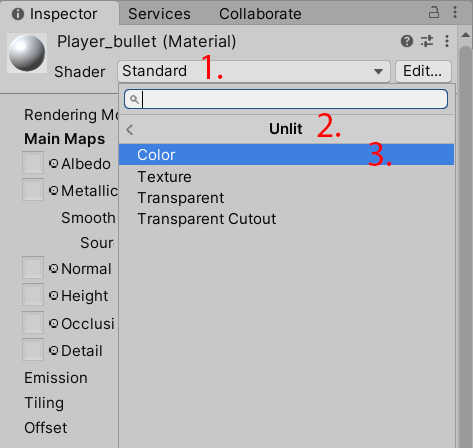Focus the shader search field
This screenshot has height=448, width=473.
(x=286, y=99)
